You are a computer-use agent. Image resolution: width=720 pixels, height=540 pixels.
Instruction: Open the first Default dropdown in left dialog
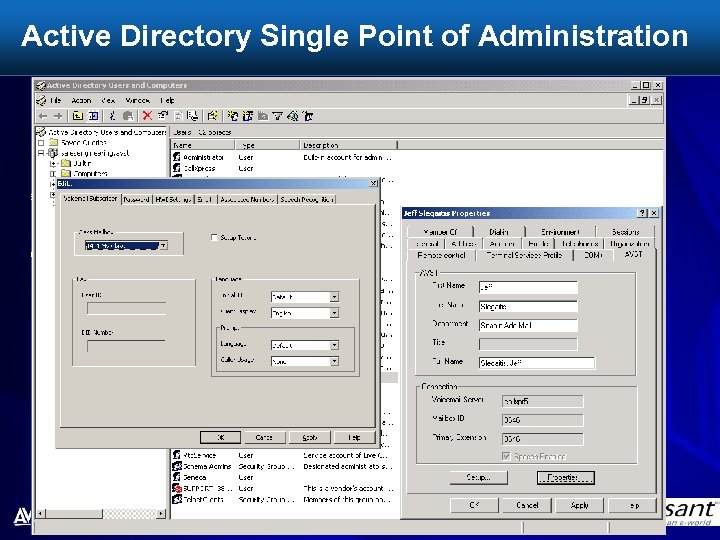pos(334,297)
